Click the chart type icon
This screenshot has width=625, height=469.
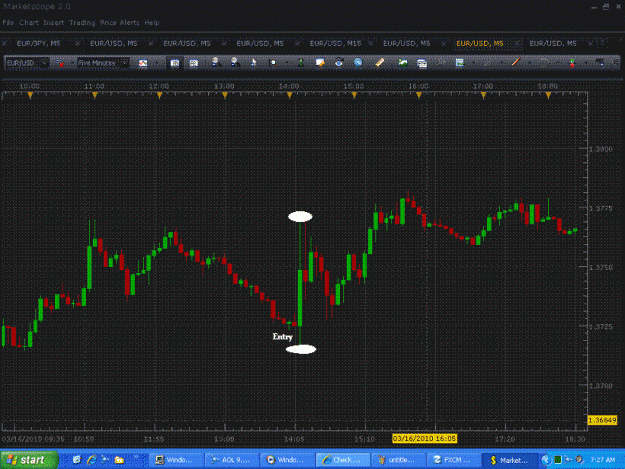(143, 63)
